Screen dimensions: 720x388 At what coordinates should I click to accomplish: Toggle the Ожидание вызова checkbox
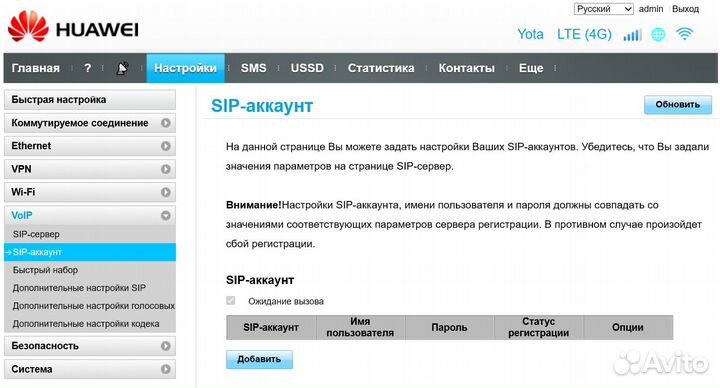[231, 301]
